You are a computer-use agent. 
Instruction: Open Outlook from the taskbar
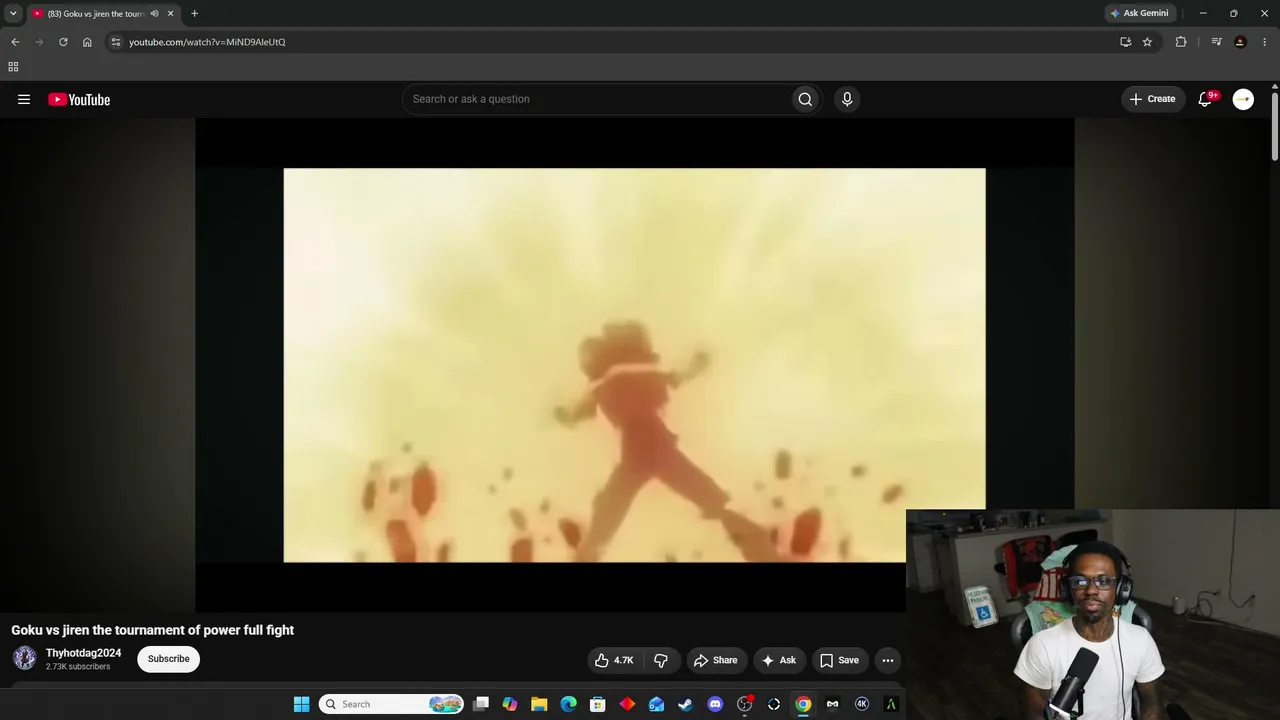click(x=656, y=704)
